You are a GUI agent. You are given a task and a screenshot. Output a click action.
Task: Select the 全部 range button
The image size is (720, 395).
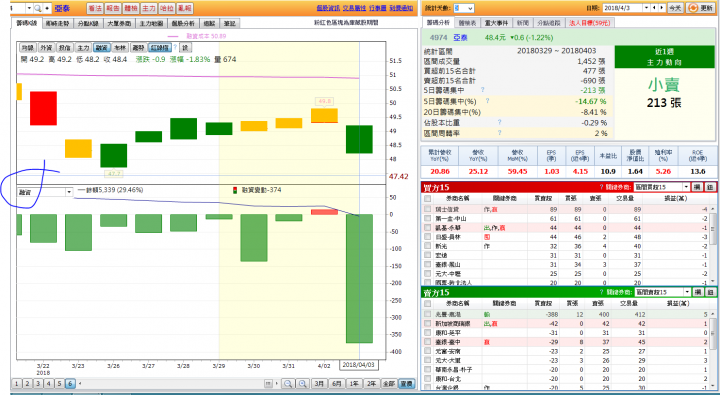coord(388,384)
